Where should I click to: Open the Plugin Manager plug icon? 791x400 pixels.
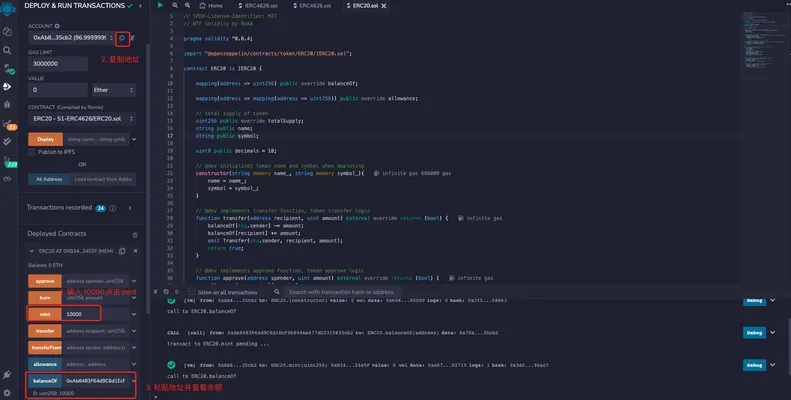tap(7, 375)
